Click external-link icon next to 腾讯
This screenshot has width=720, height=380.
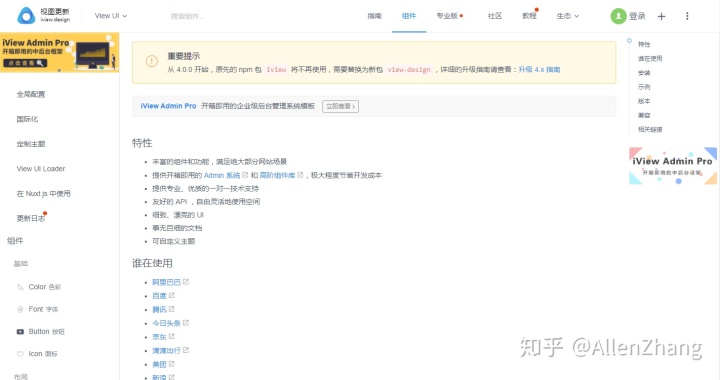point(172,309)
